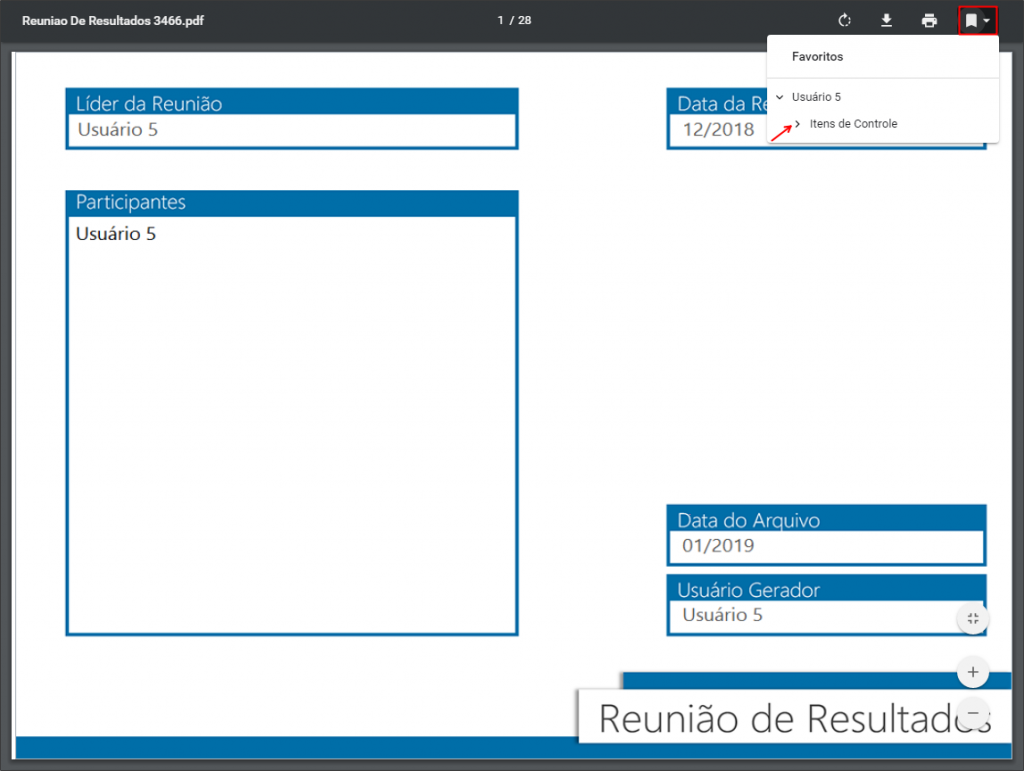
Task: Click the Usuário Gerador header
Action: (x=825, y=589)
